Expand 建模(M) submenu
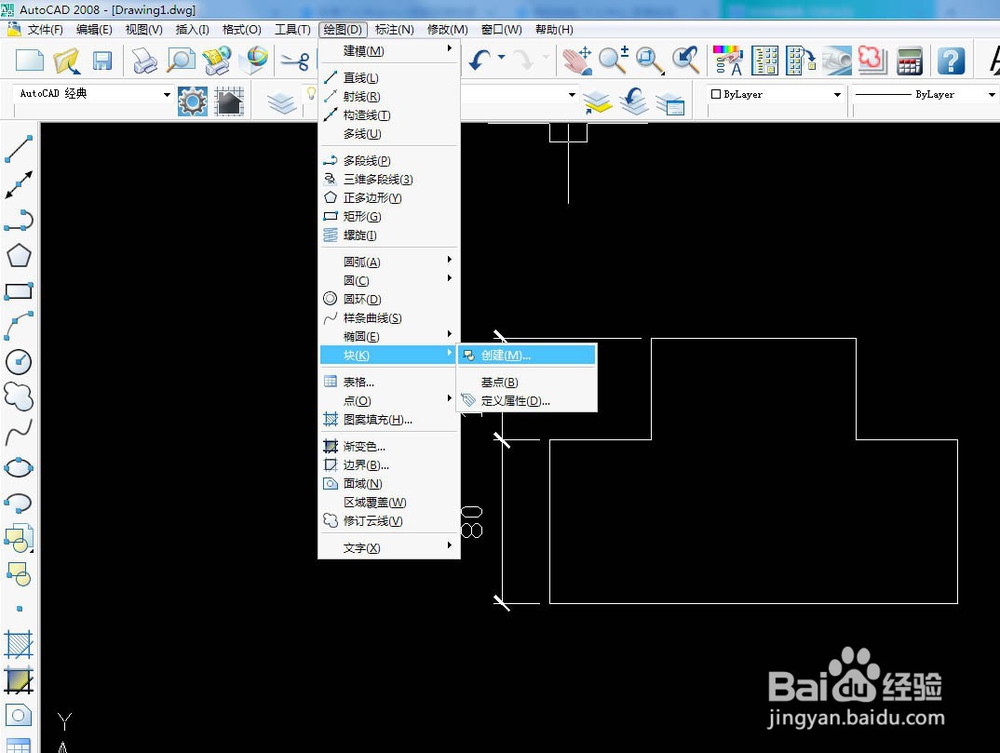Image resolution: width=1000 pixels, height=753 pixels. [389, 51]
